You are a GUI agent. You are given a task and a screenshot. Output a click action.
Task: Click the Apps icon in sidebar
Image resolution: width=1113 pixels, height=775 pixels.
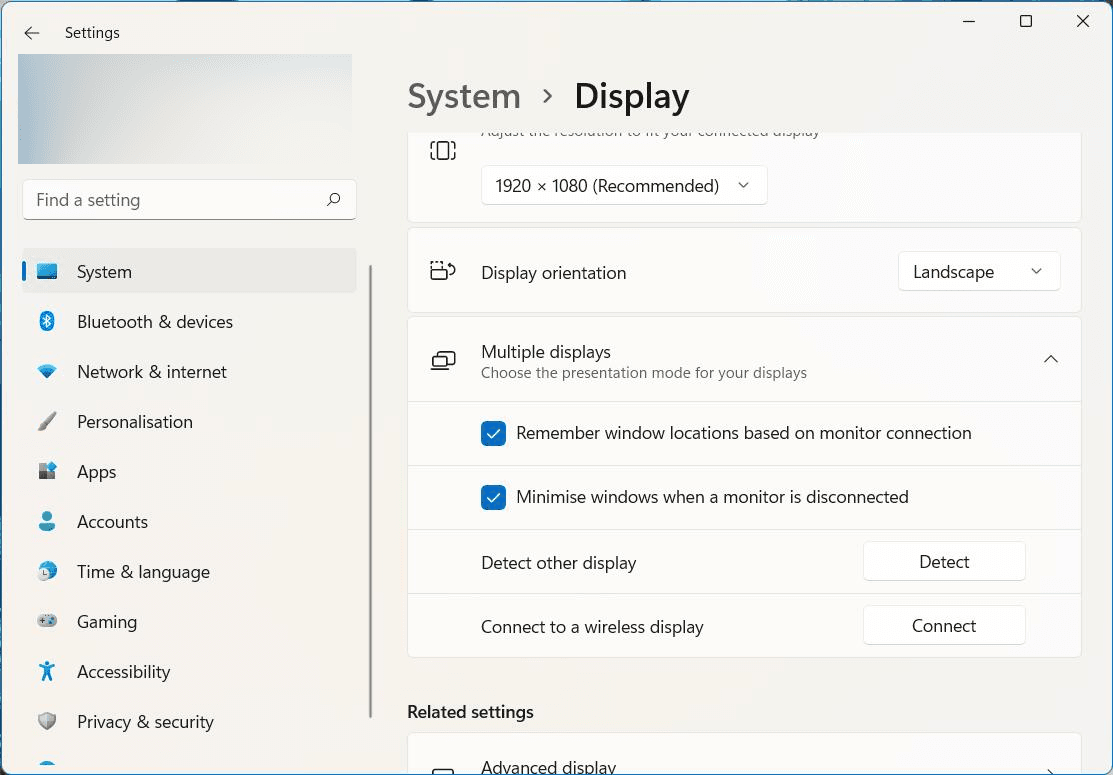click(x=47, y=471)
